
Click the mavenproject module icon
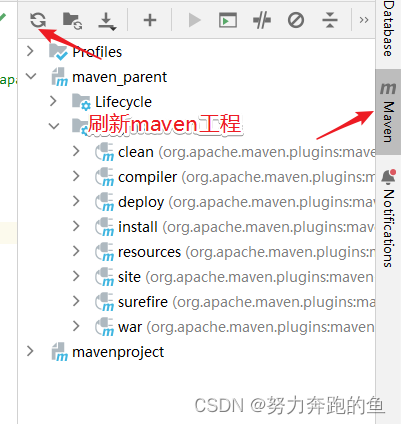(60, 352)
